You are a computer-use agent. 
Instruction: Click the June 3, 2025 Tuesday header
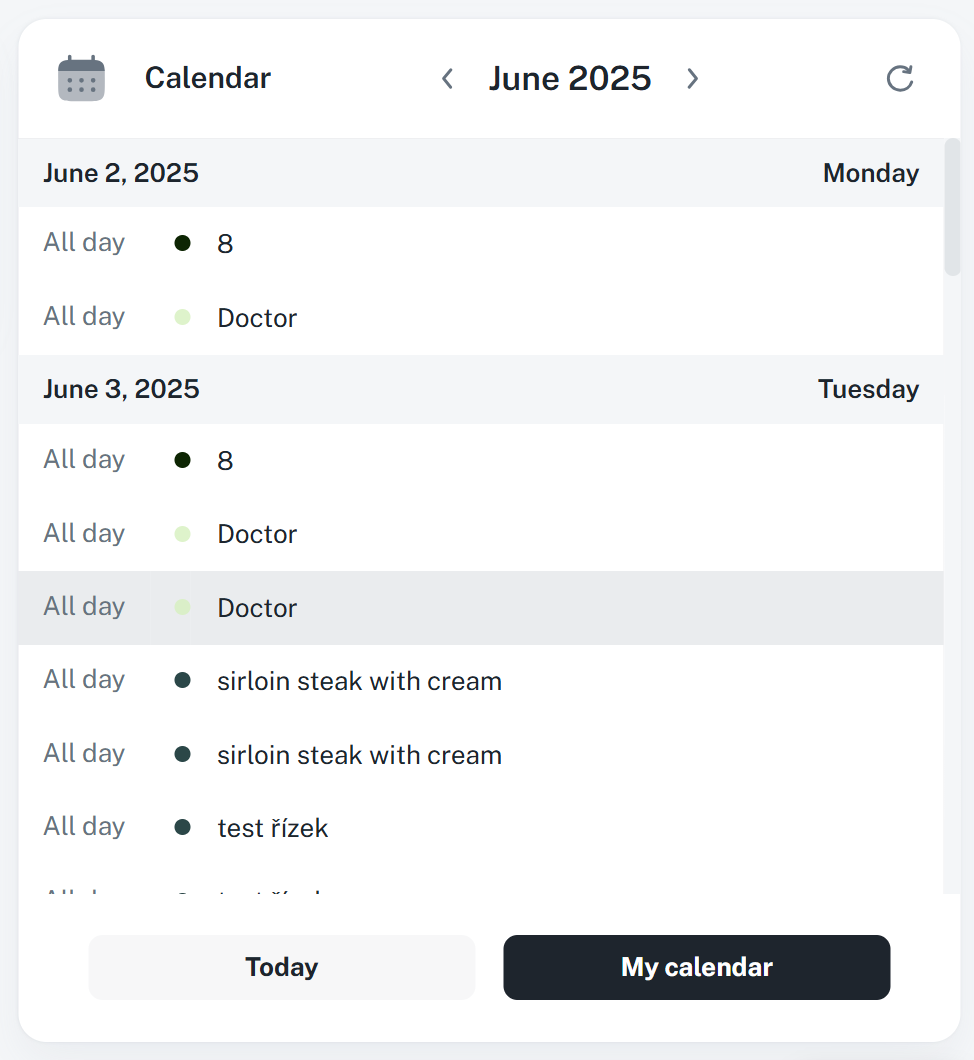click(480, 389)
